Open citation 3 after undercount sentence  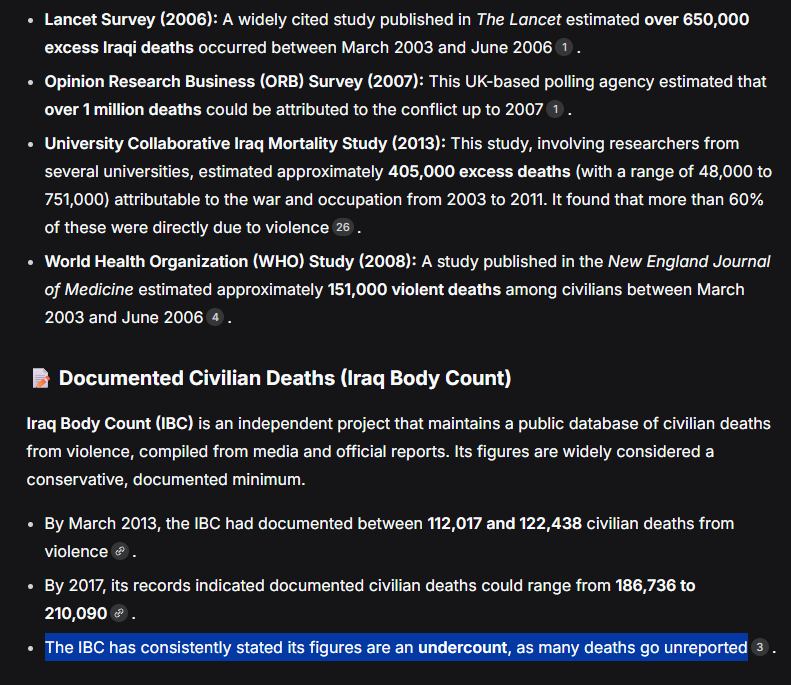pos(760,647)
